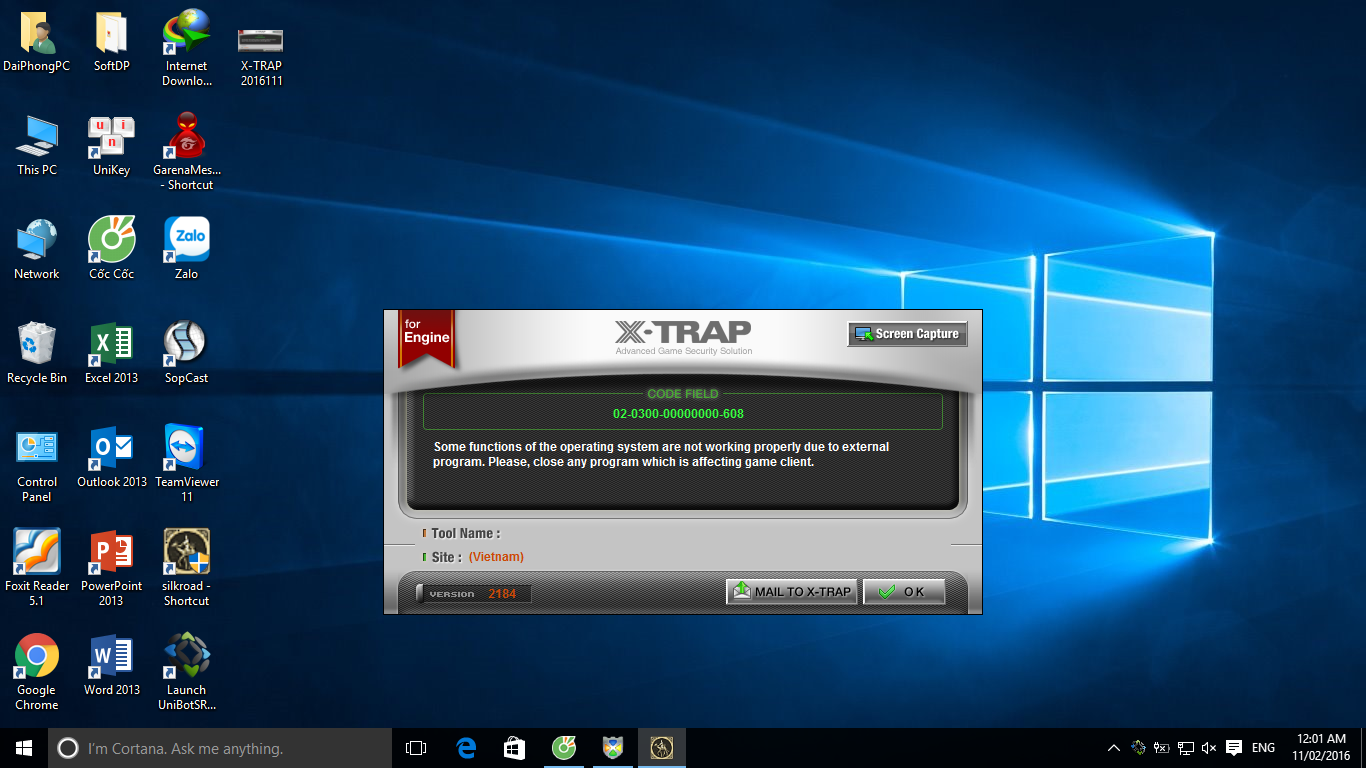Select the Google Chrome desktop shortcut
This screenshot has height=768, width=1366.
pos(37,672)
